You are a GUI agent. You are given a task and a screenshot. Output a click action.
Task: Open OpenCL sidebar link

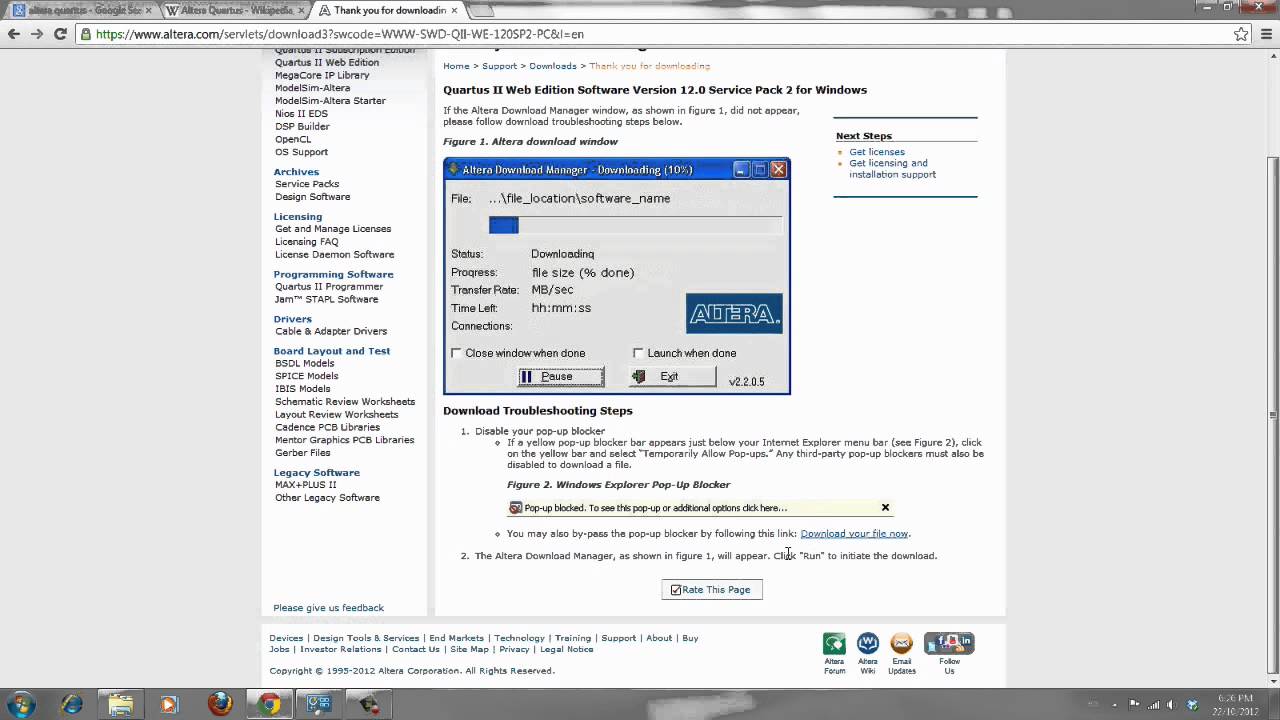(293, 139)
